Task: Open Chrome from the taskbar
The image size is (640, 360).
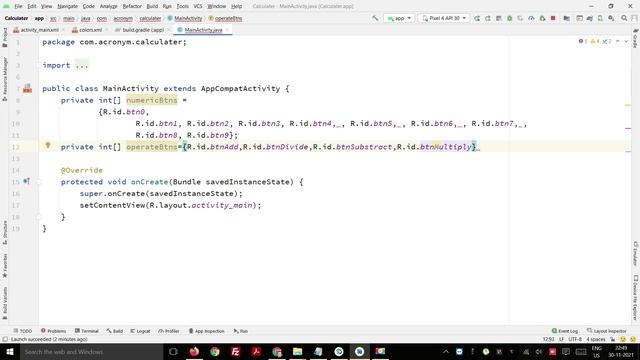Action: click(215, 351)
